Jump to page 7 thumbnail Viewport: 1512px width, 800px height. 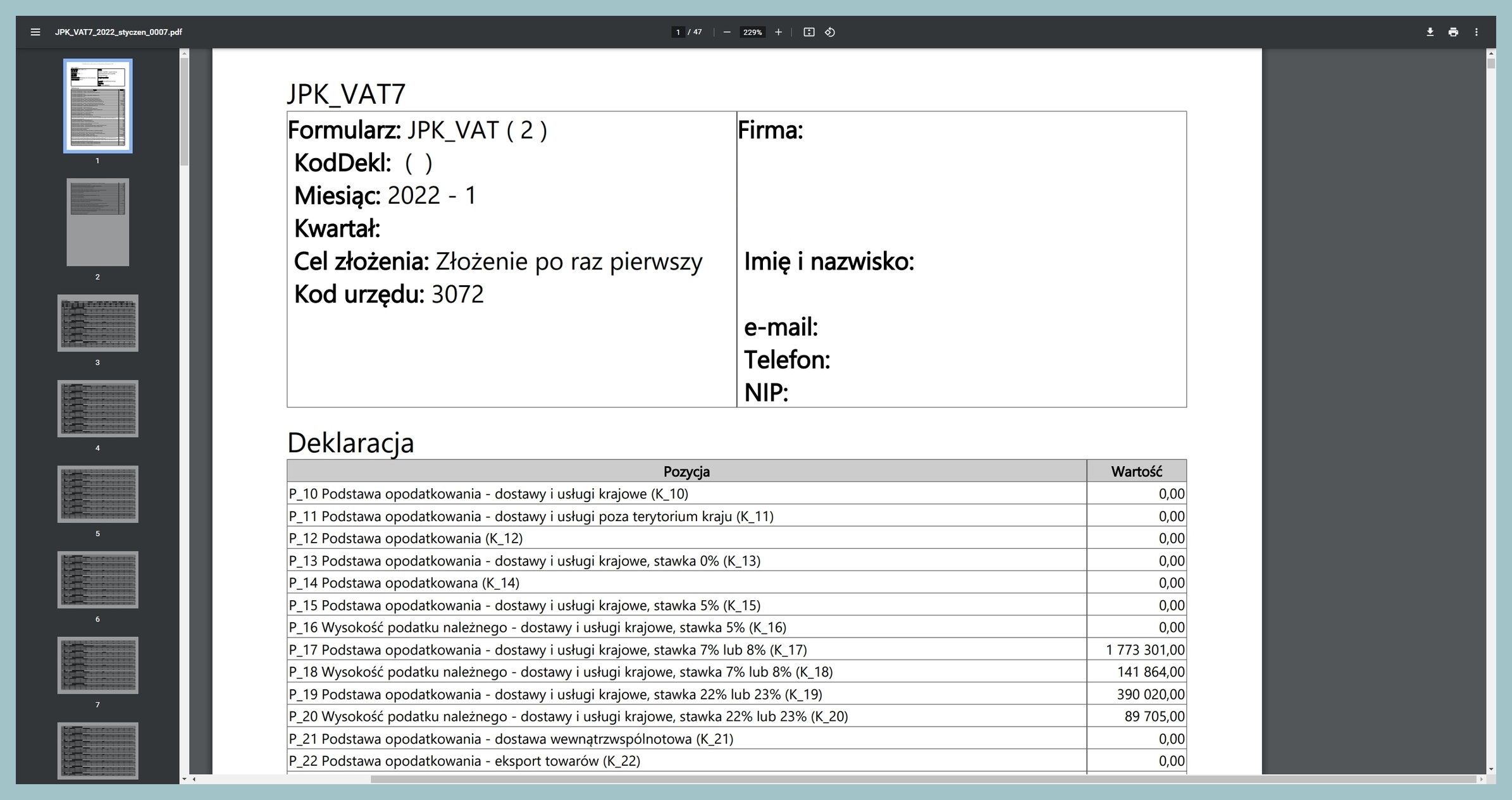[x=97, y=665]
